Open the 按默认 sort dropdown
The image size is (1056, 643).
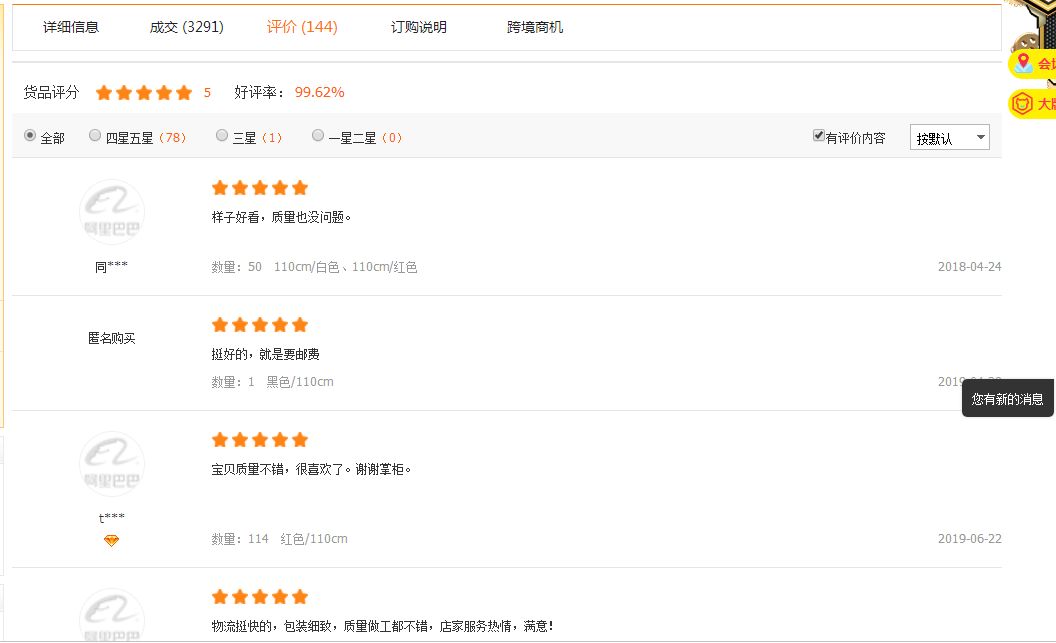point(949,138)
